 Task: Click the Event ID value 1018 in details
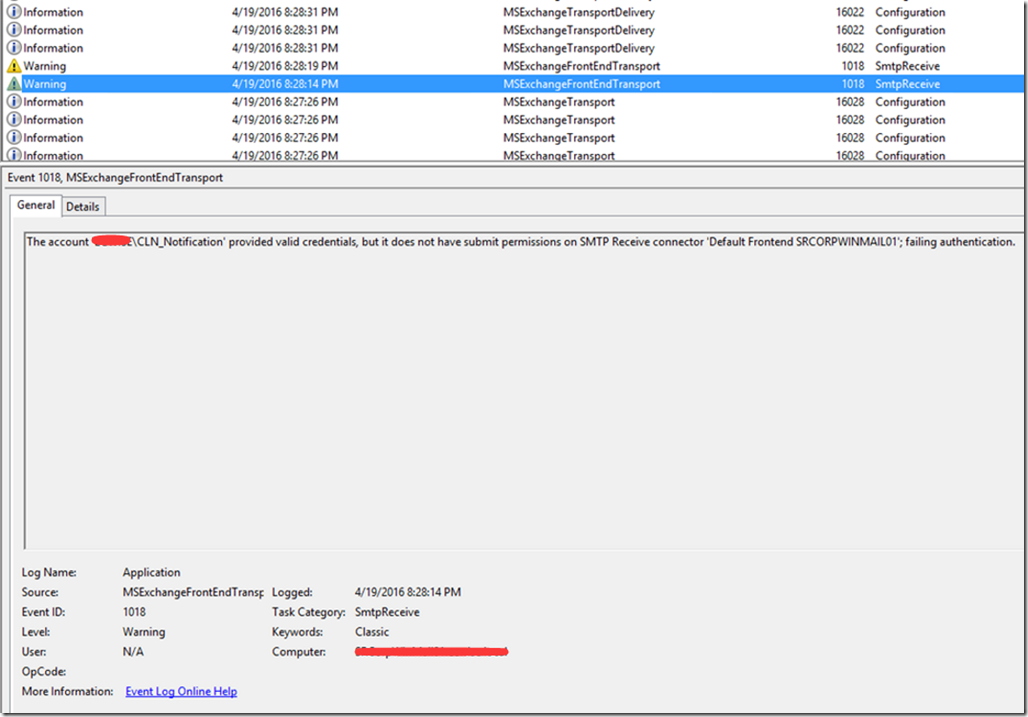tap(134, 612)
